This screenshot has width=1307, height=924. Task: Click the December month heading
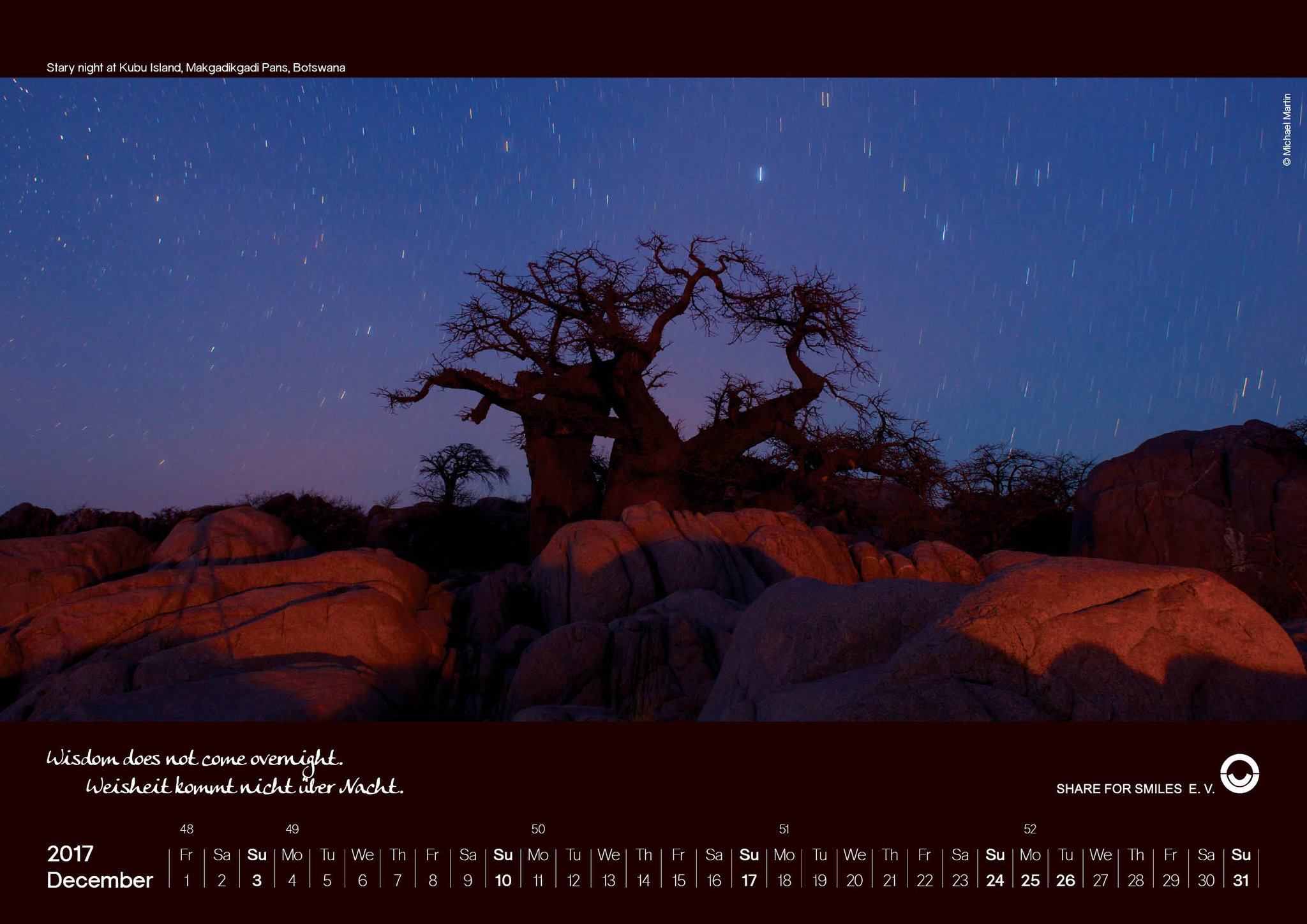(100, 880)
